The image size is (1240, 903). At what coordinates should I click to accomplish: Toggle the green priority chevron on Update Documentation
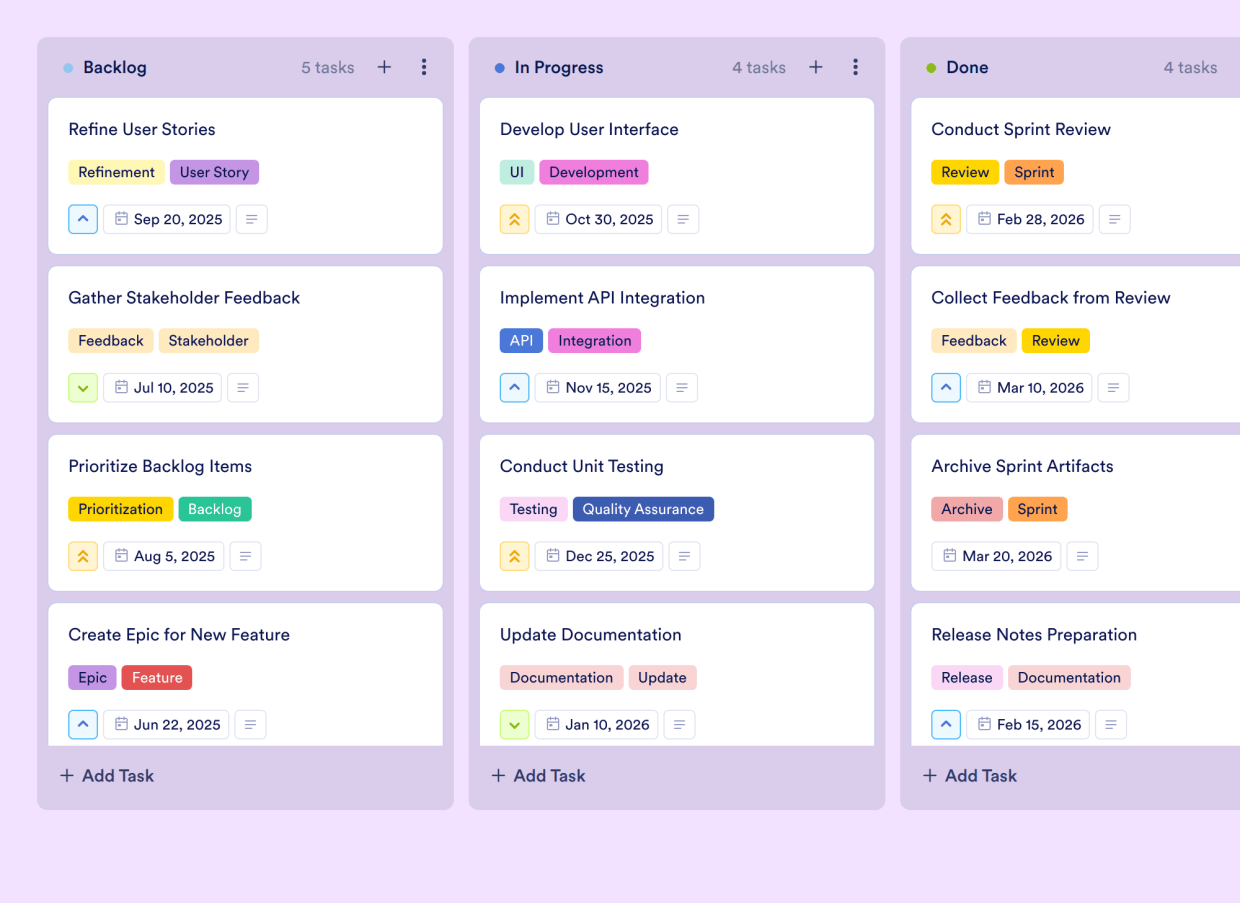514,724
